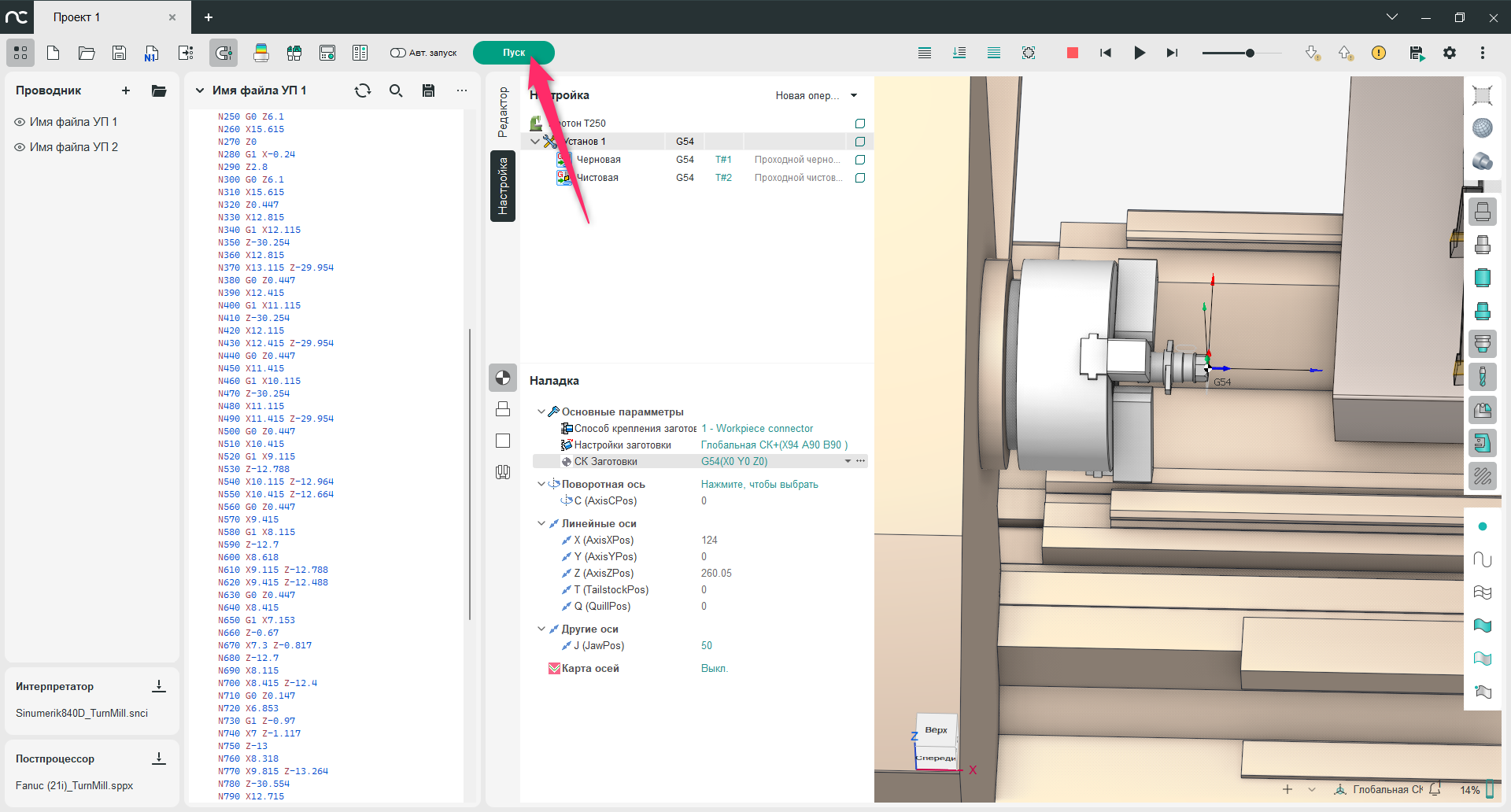Image resolution: width=1511 pixels, height=812 pixels.
Task: Click the yellow warning indicator icon
Action: pyautogui.click(x=1378, y=53)
